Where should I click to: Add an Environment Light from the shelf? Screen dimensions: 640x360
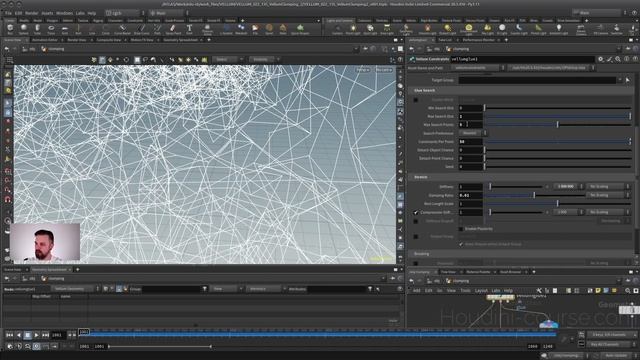(x=468, y=29)
